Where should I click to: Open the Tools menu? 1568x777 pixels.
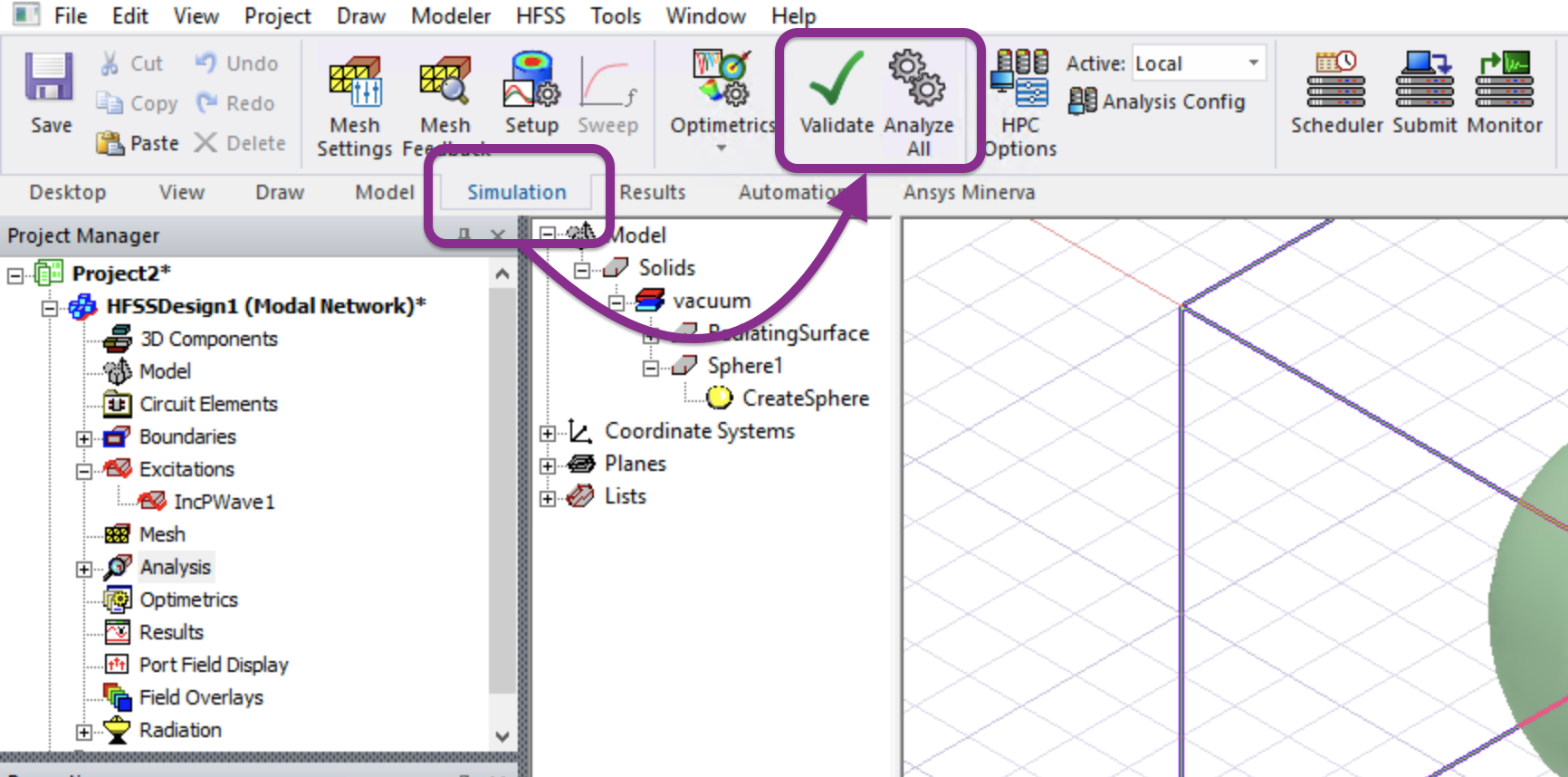(616, 15)
